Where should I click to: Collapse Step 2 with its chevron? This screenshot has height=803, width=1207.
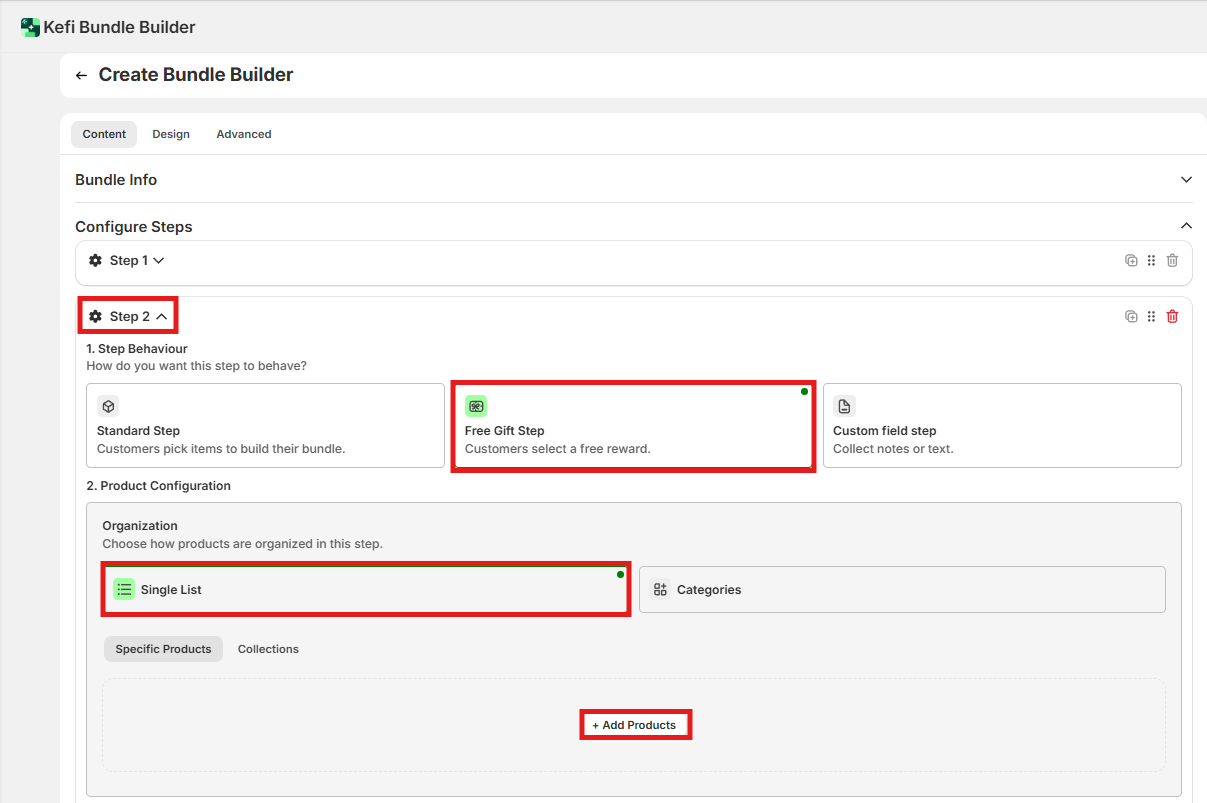click(161, 316)
